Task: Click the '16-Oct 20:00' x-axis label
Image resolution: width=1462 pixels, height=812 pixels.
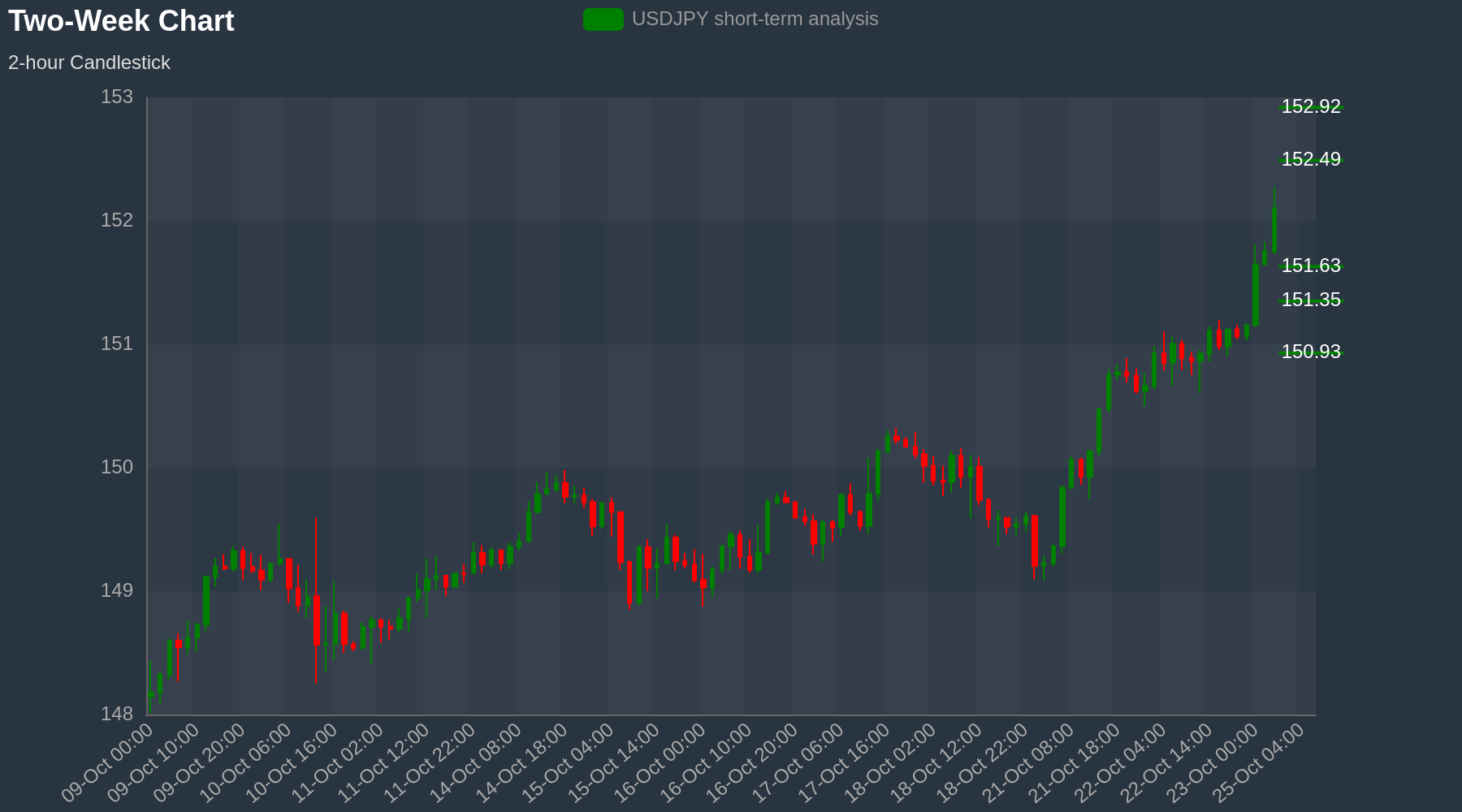Action: [753, 763]
